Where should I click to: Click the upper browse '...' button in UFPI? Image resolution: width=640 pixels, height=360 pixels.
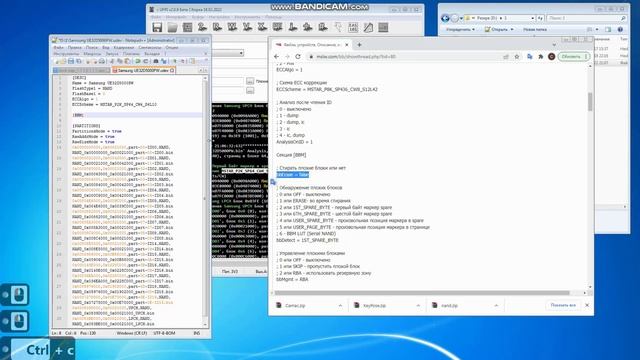[250, 81]
